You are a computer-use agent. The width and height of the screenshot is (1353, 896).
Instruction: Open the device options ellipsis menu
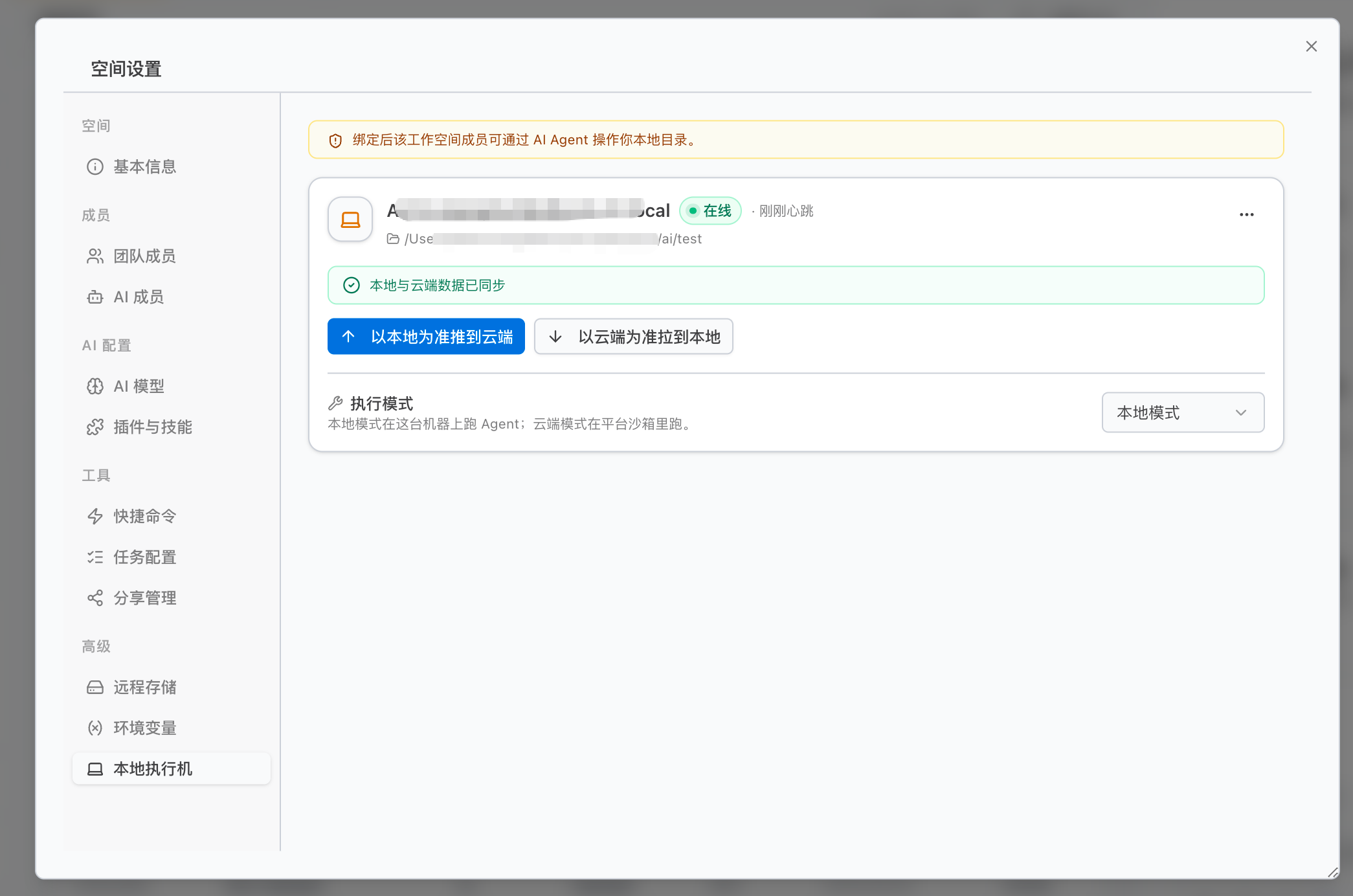click(1246, 214)
